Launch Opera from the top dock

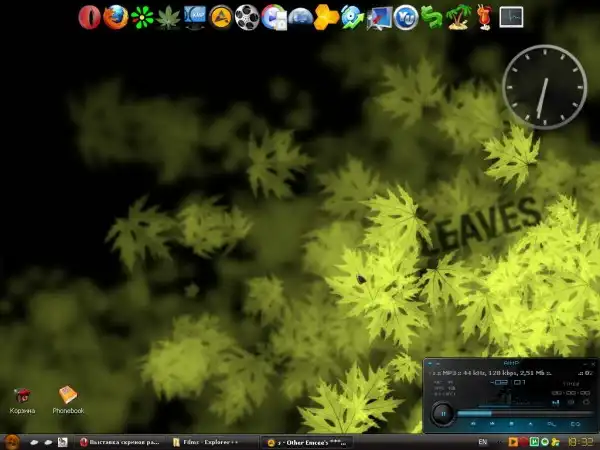pyautogui.click(x=89, y=17)
